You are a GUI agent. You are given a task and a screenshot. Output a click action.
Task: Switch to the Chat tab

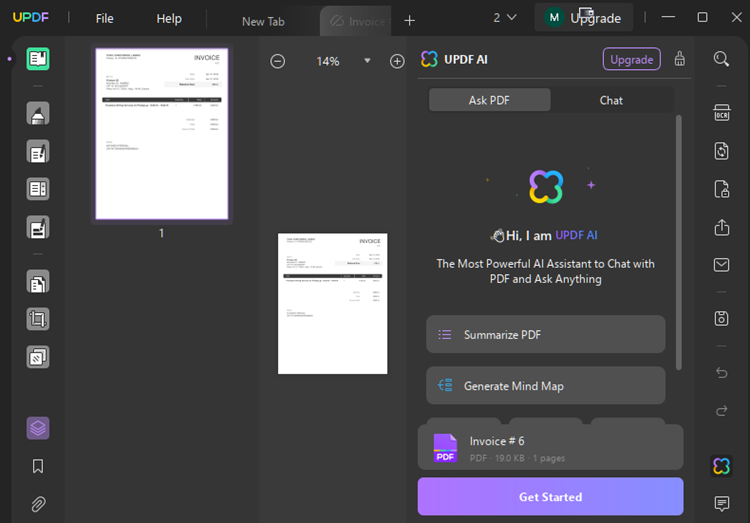tap(611, 100)
